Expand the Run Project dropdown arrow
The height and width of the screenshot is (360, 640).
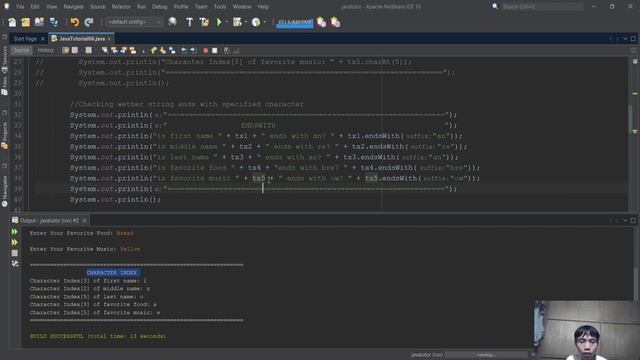(x=227, y=22)
